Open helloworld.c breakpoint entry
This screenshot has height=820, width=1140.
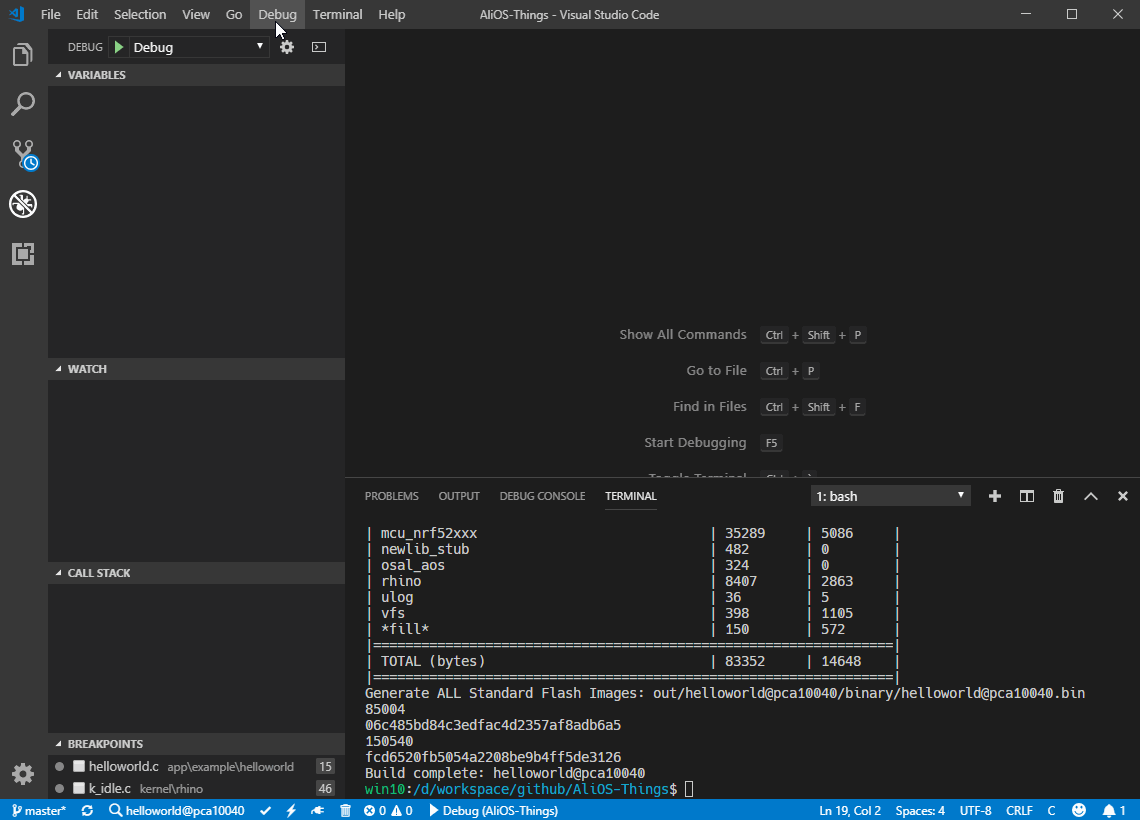[x=196, y=766]
